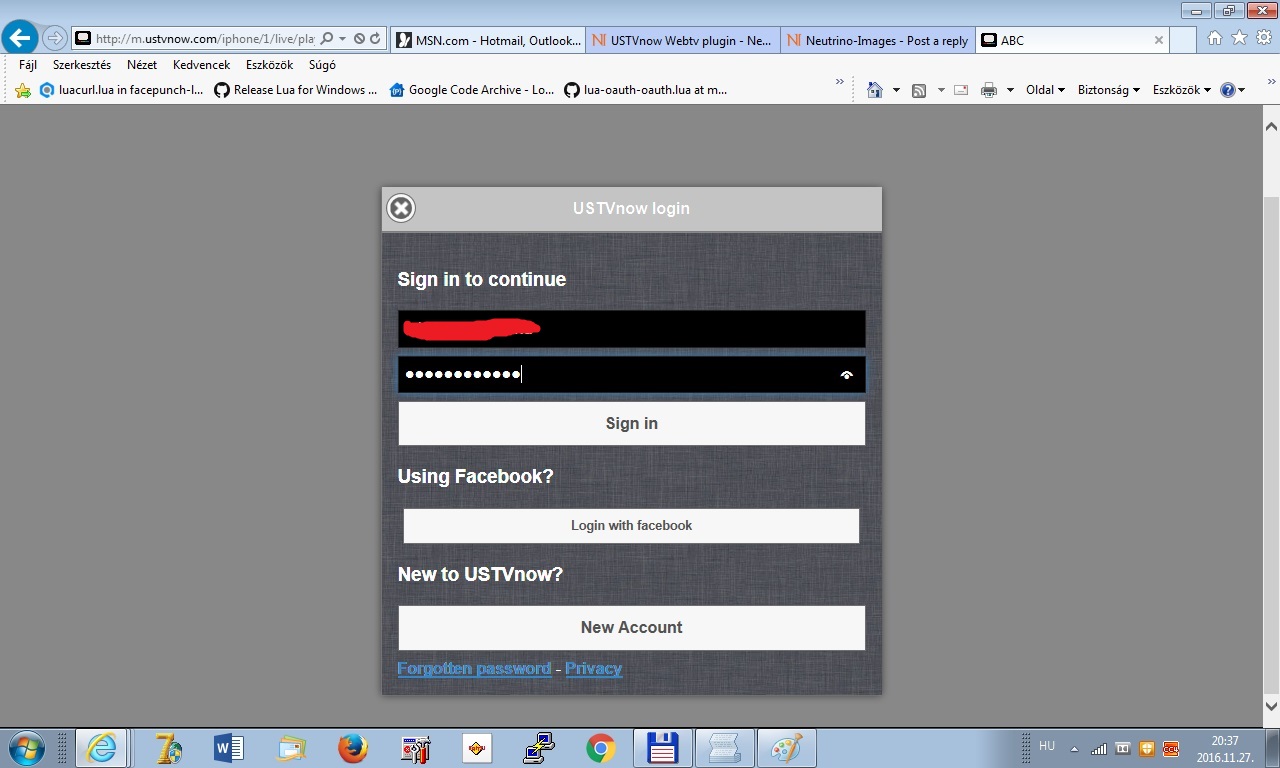The width and height of the screenshot is (1280, 768).
Task: Click Login with facebook button
Action: (x=631, y=526)
